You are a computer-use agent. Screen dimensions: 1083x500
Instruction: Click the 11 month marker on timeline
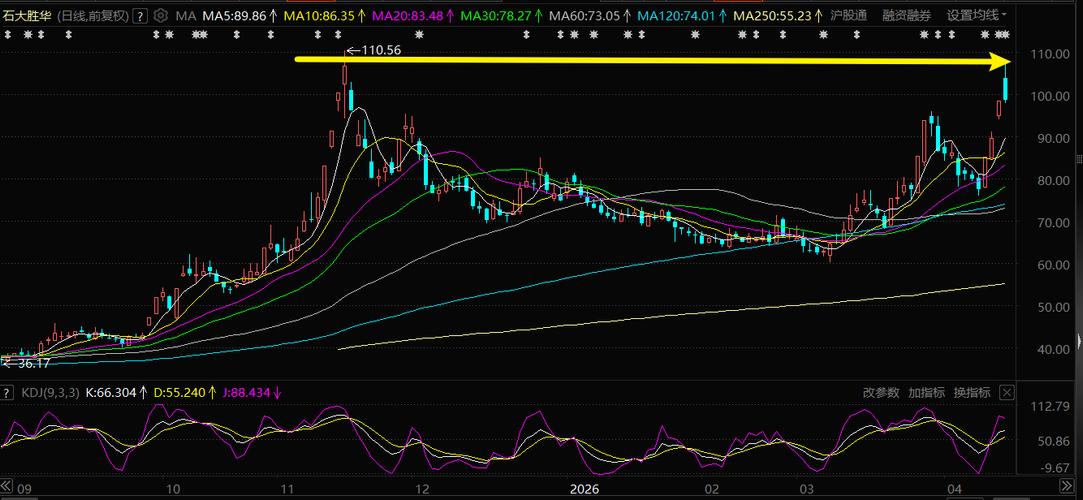pyautogui.click(x=287, y=489)
